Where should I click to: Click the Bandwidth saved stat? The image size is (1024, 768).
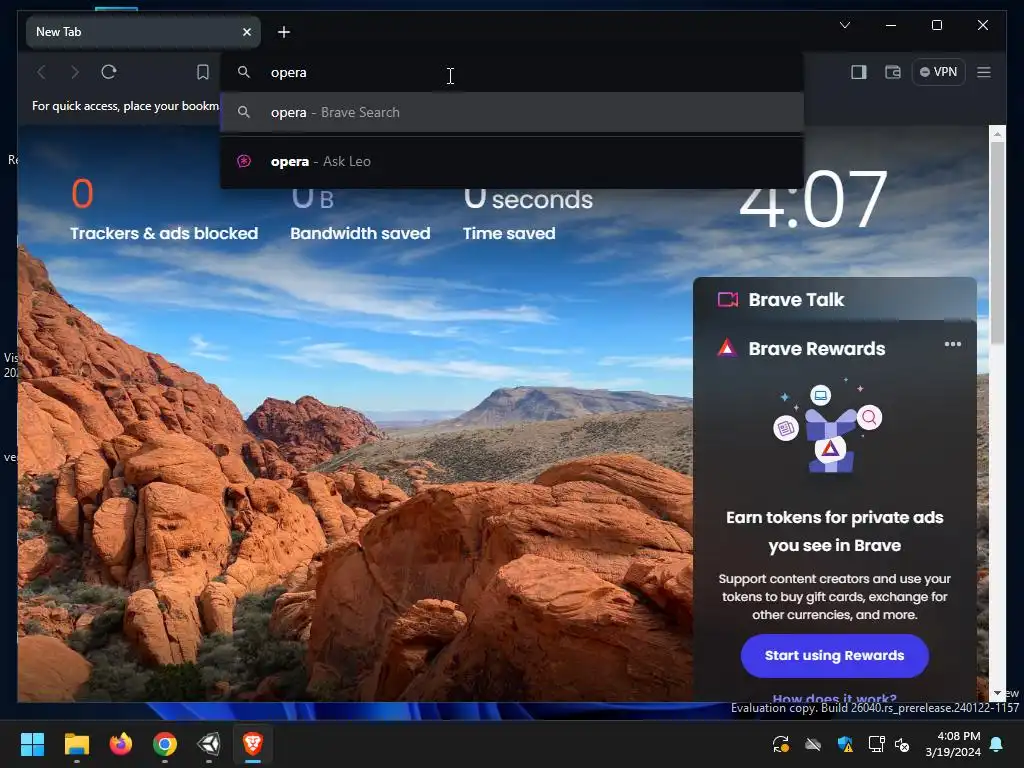click(x=360, y=216)
